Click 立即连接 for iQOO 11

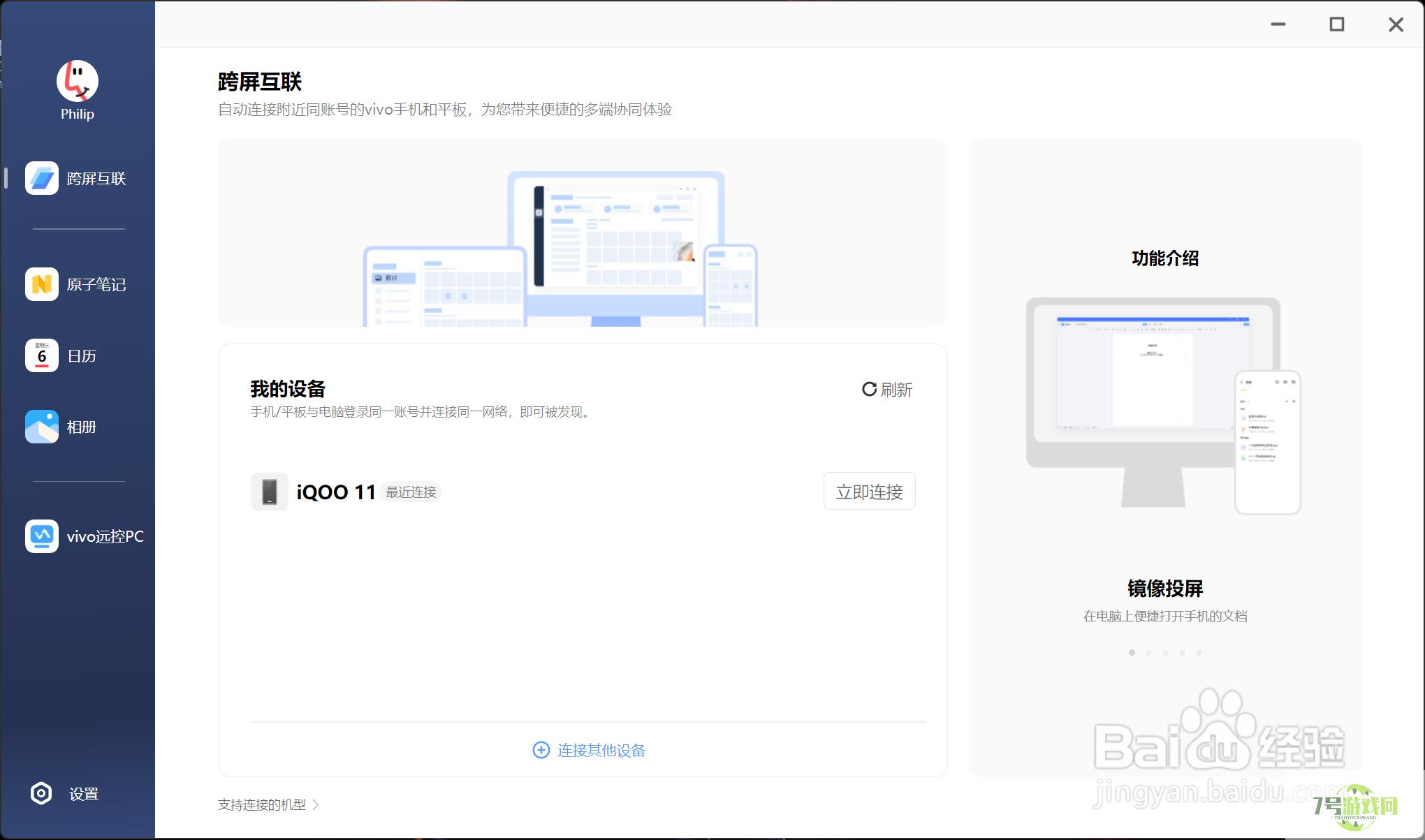click(x=869, y=492)
